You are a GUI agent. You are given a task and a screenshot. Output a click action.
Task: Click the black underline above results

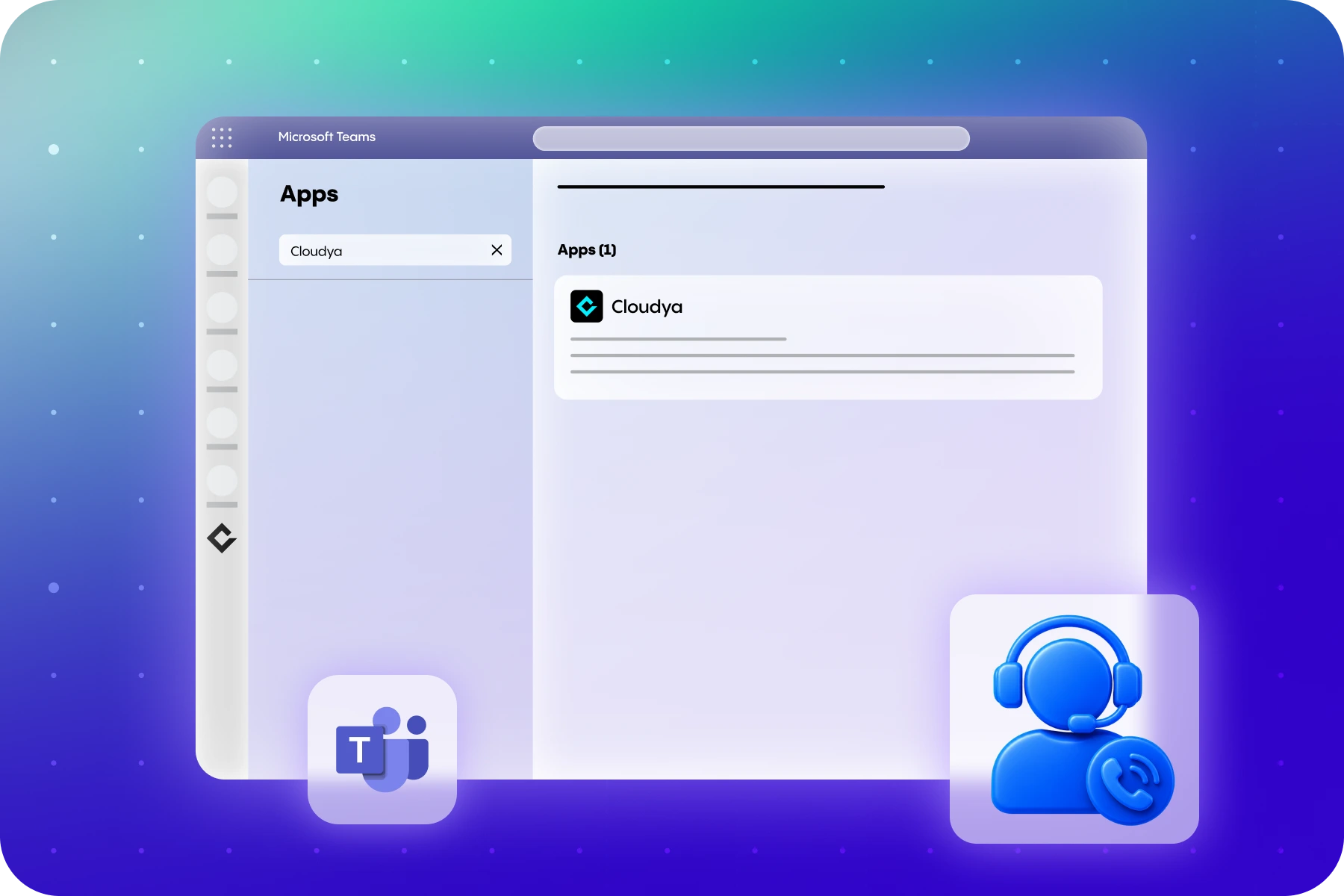721,187
